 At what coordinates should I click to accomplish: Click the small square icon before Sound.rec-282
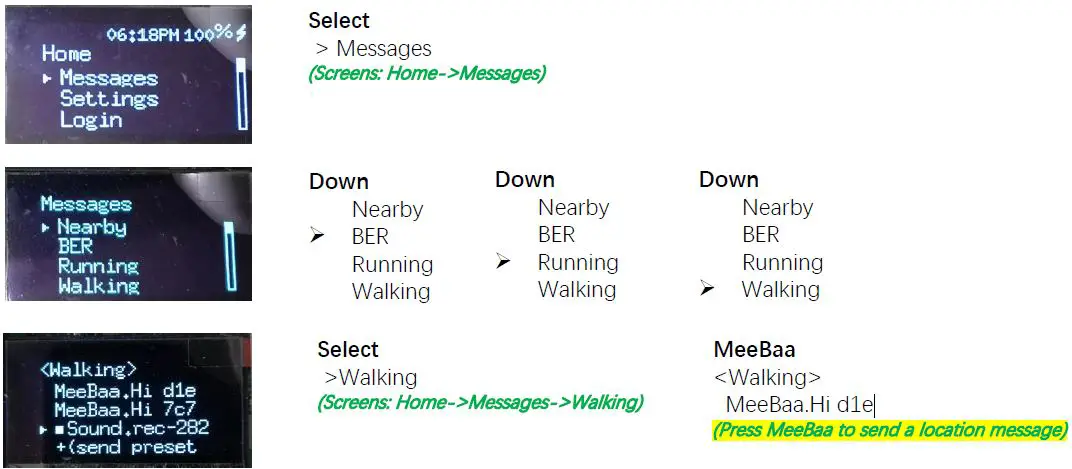59,429
